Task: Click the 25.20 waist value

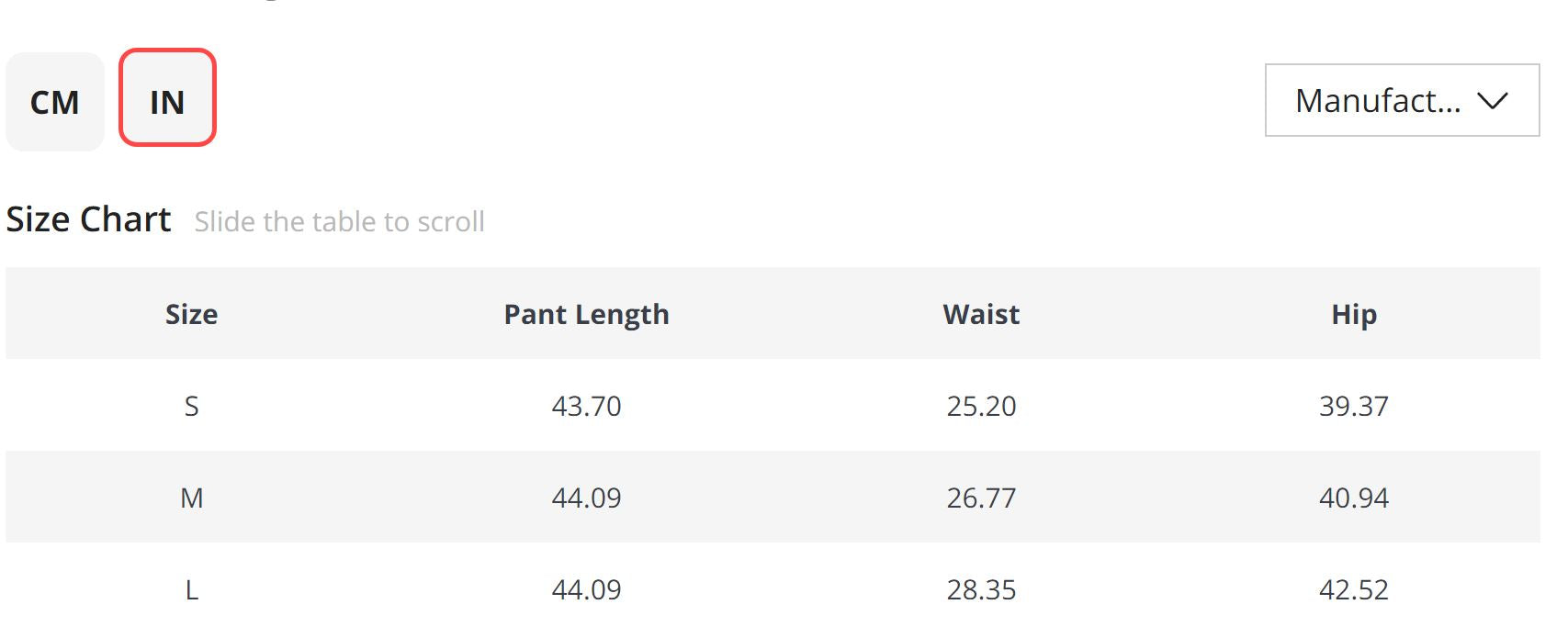Action: (981, 406)
